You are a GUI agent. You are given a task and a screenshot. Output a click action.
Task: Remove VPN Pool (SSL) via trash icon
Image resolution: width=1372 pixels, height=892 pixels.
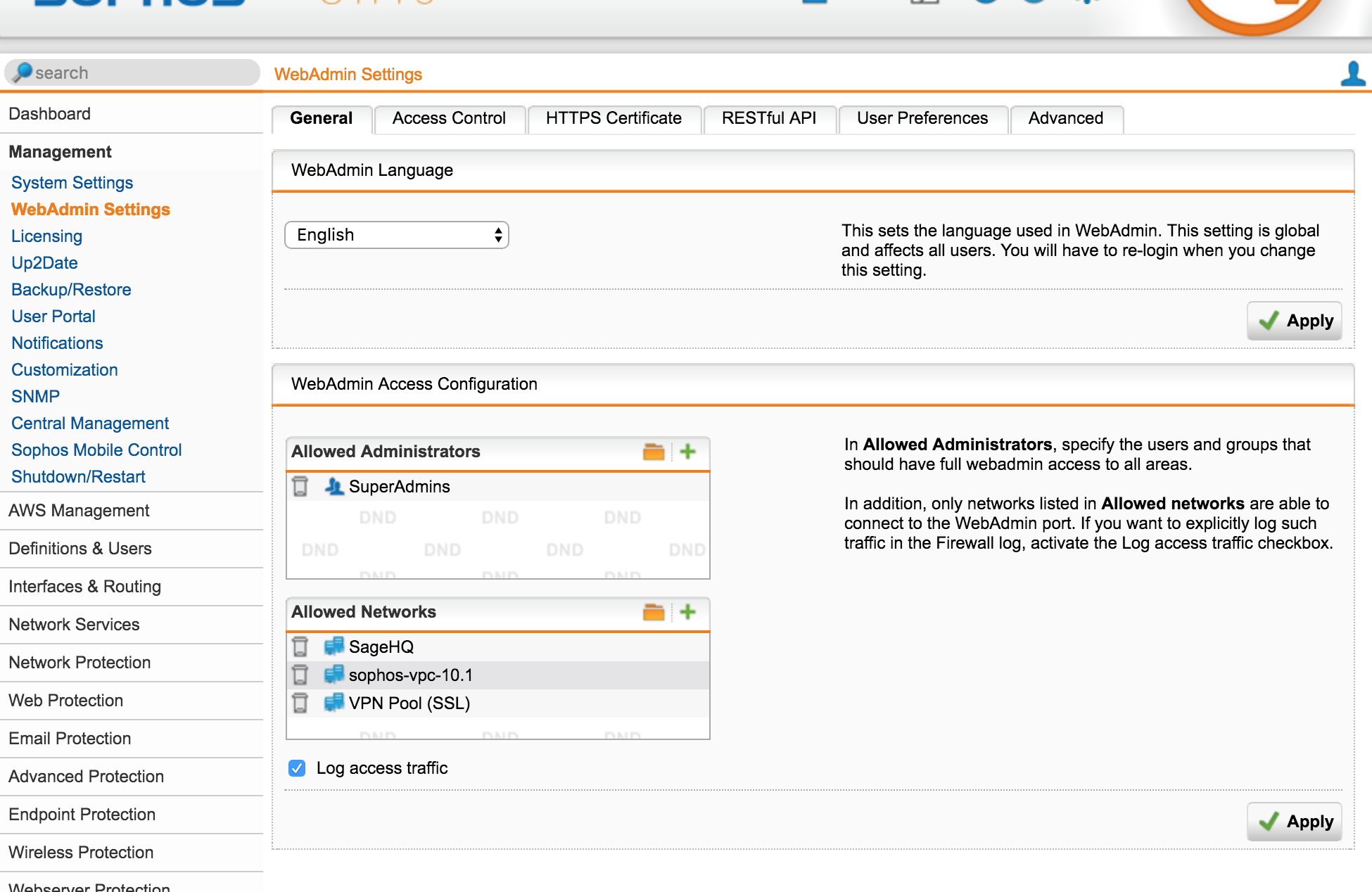tap(300, 703)
